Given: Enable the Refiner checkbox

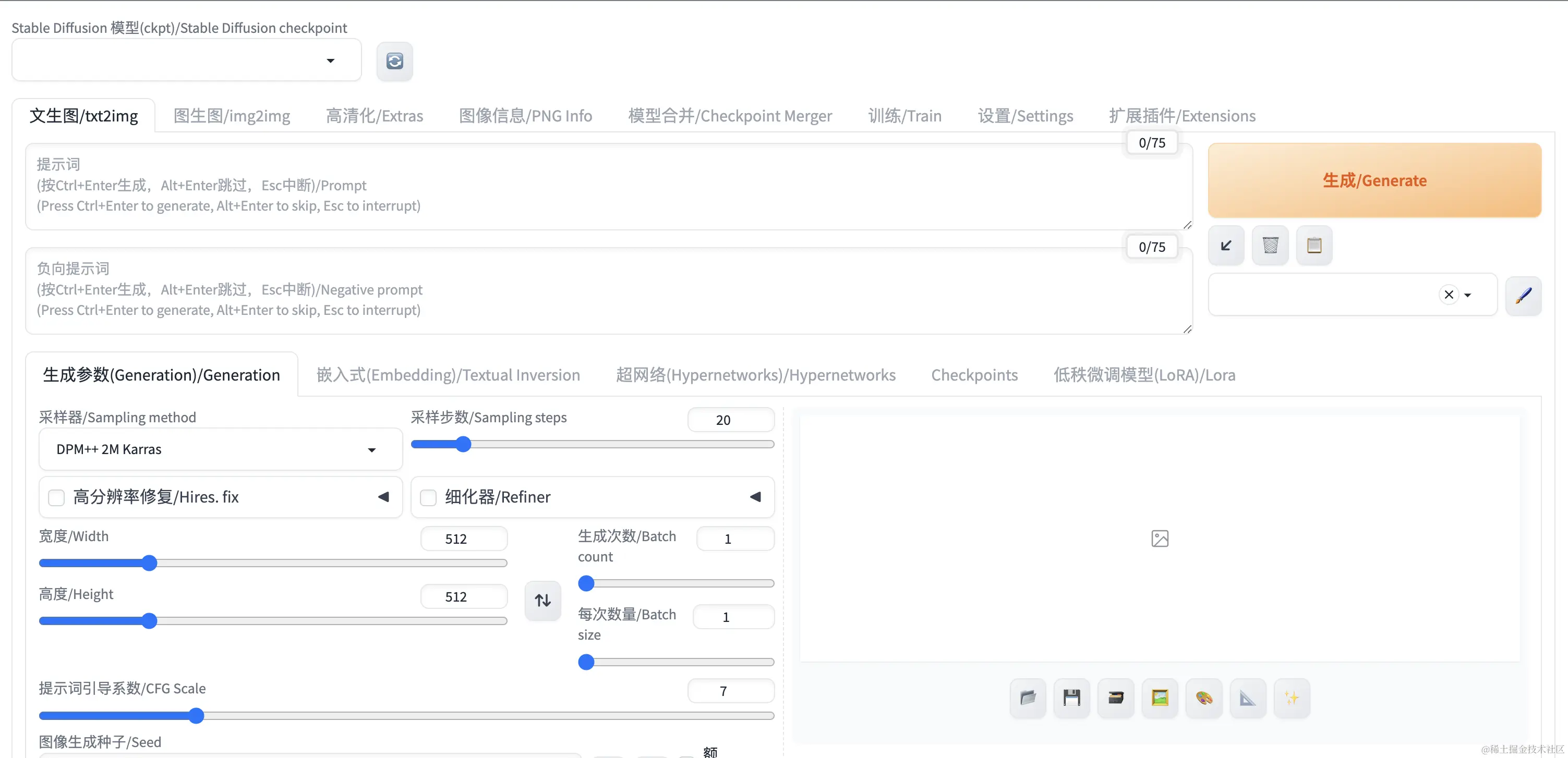Looking at the screenshot, I should (429, 498).
